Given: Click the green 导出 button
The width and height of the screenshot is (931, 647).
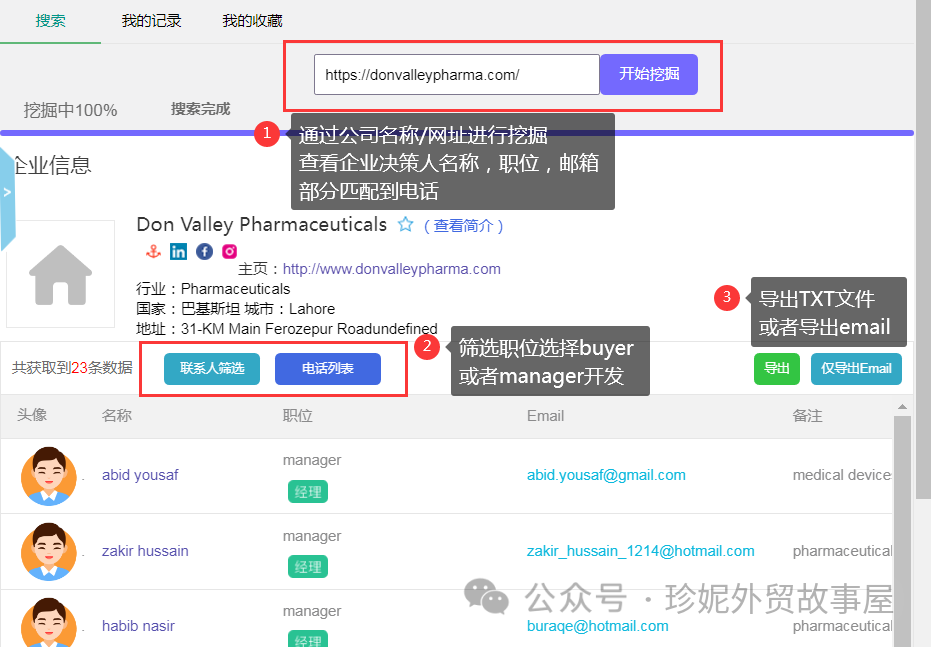Looking at the screenshot, I should click(777, 369).
